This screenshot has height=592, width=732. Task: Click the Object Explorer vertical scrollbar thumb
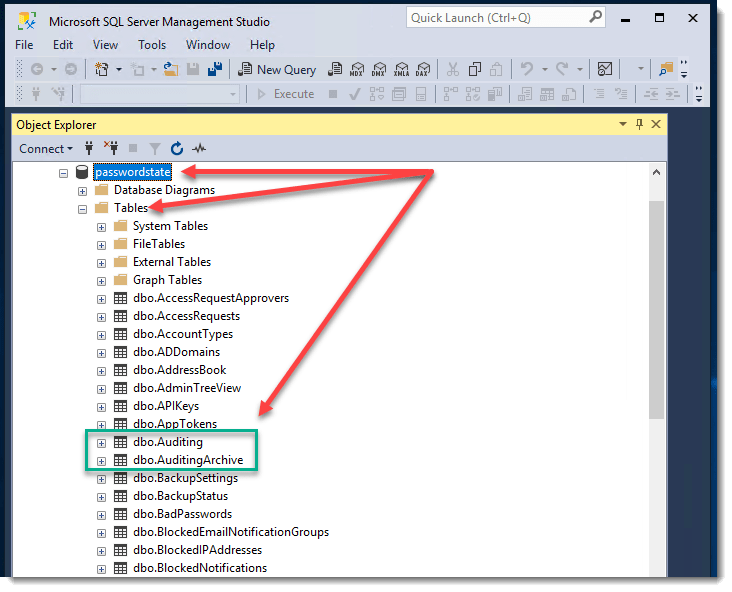coord(656,310)
